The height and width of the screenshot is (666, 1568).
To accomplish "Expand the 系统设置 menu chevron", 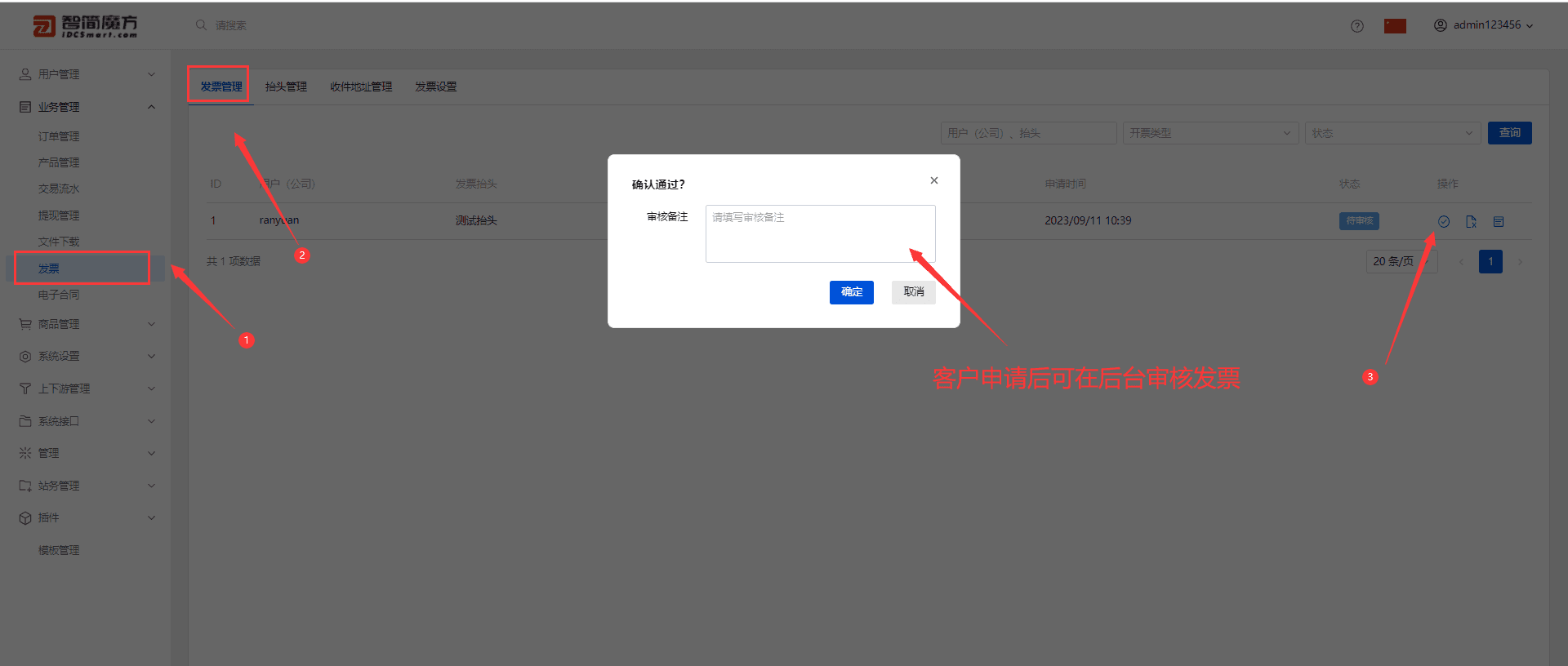I will (x=151, y=356).
